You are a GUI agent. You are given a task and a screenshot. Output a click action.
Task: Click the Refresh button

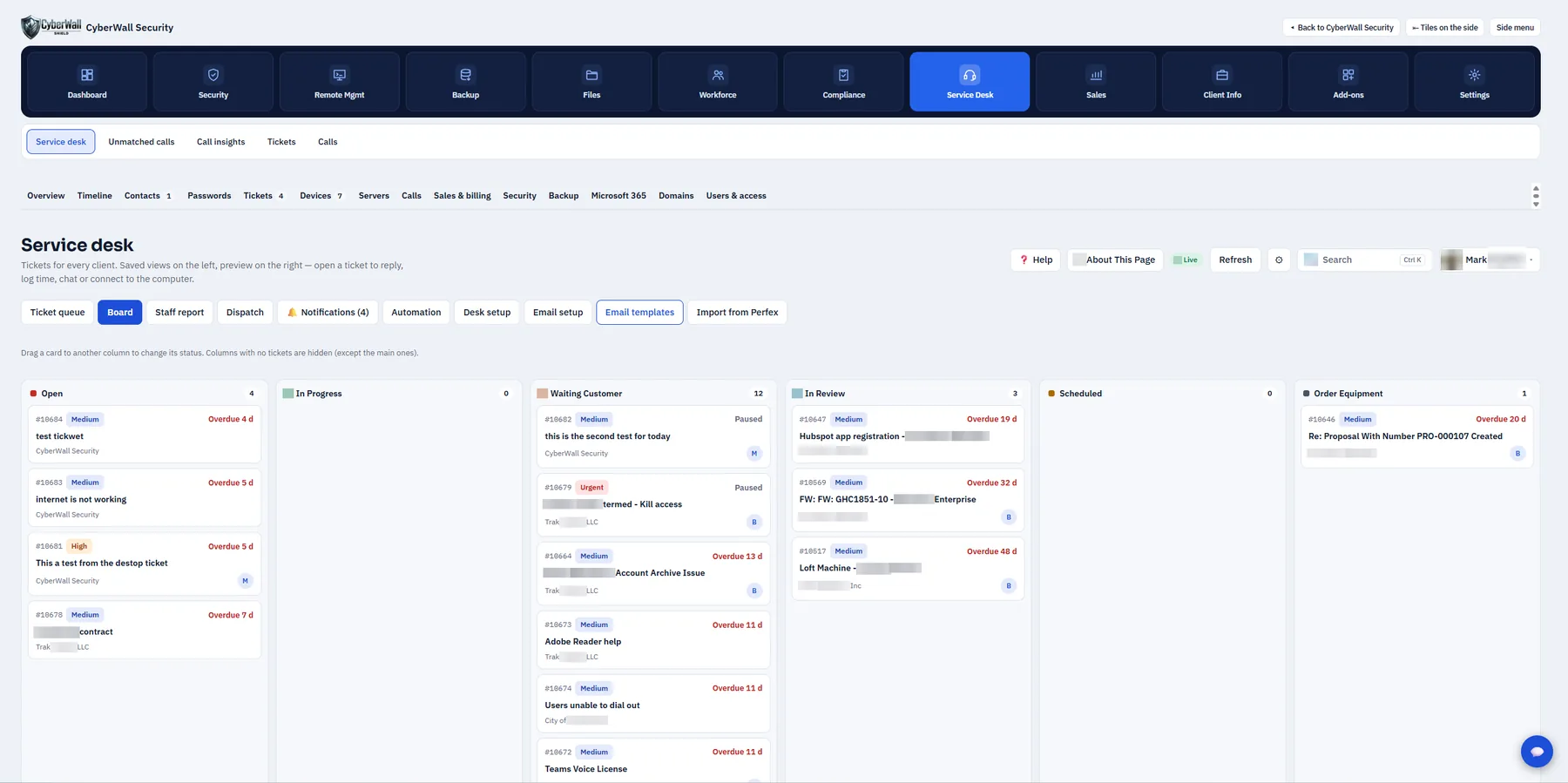[x=1235, y=260]
